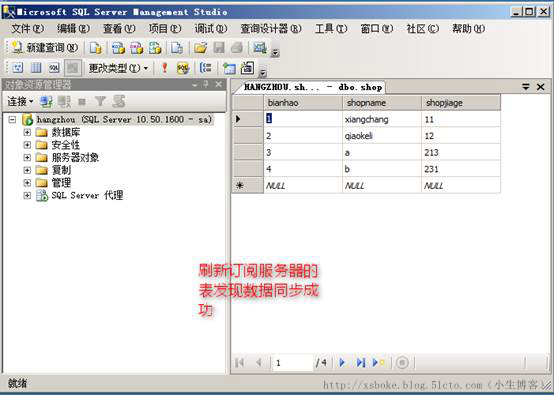
Task: Expand the 数据库 folder node
Action: click(27, 132)
